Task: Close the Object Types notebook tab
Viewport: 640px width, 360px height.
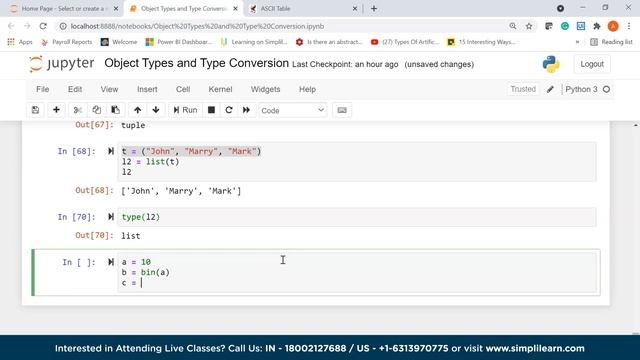Action: point(236,9)
